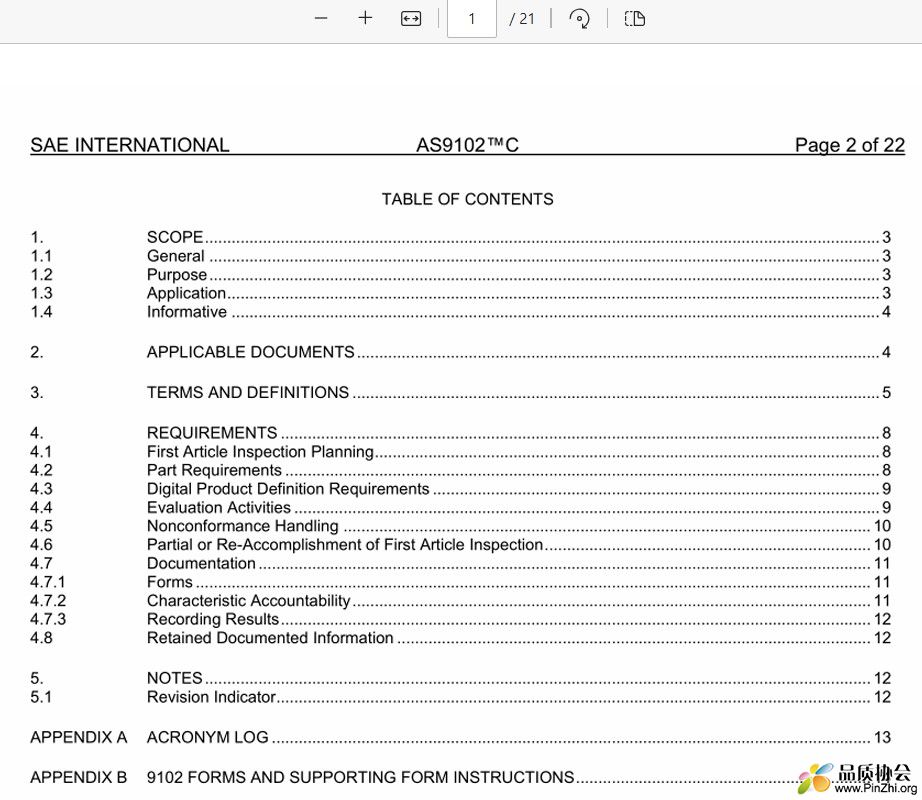Click the 'Page 2 of 22' header text
922x800 pixels.
[850, 145]
